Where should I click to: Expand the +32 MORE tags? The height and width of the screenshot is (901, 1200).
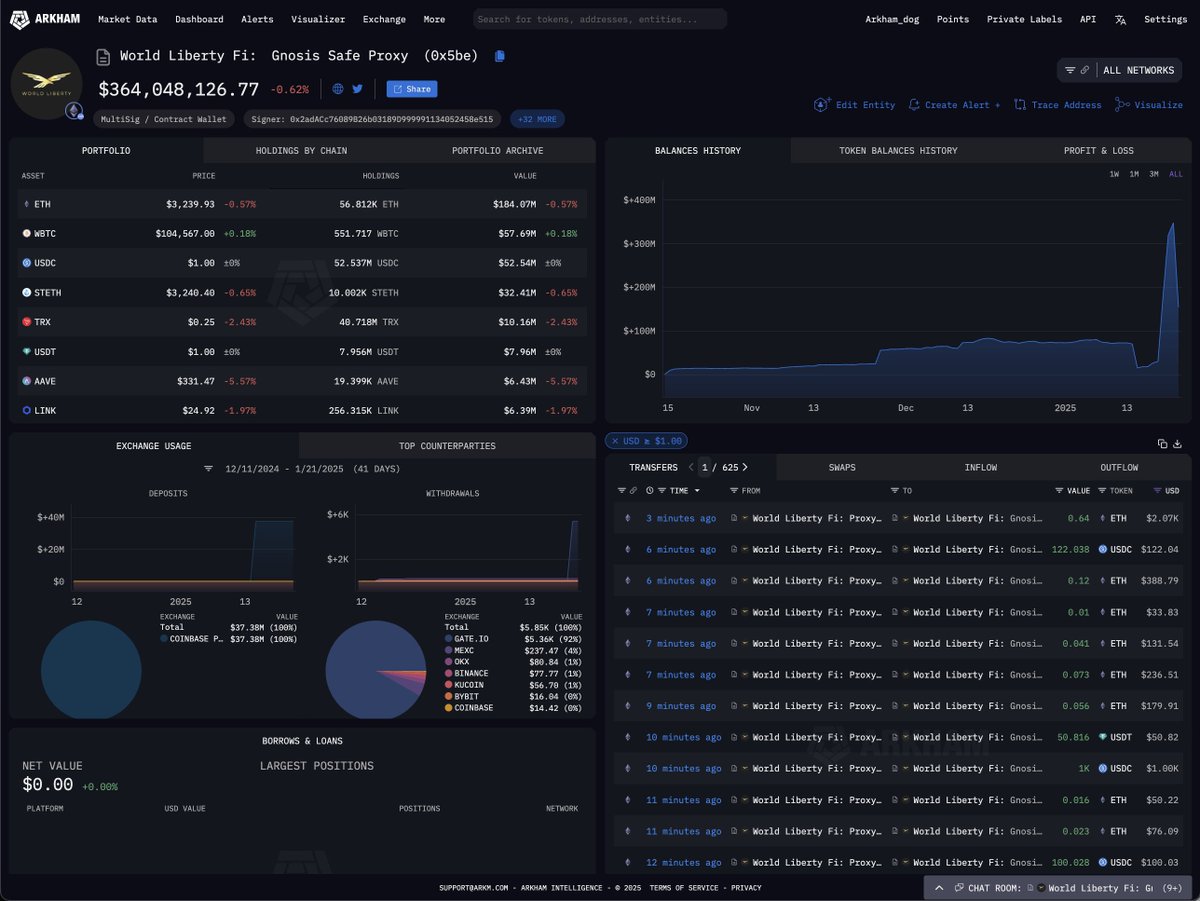[x=537, y=119]
